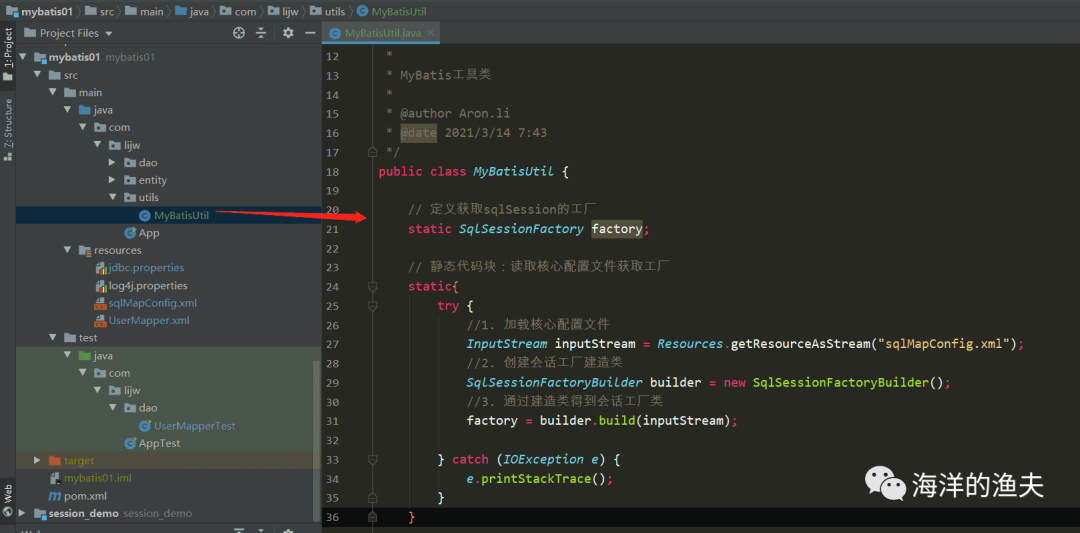This screenshot has width=1080, height=533.
Task: Expand the session_demo module
Action: (x=23, y=513)
